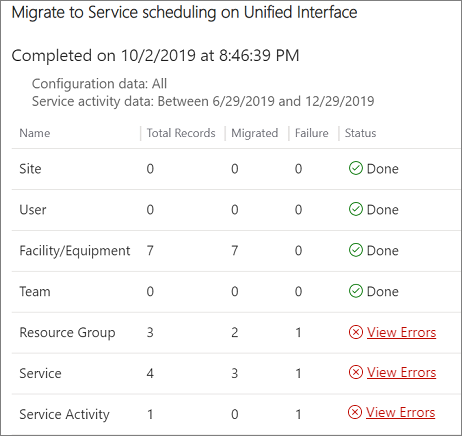Viewport: 462px width, 436px height.
Task: Click the green checkmark icon for Team
Action: click(356, 291)
